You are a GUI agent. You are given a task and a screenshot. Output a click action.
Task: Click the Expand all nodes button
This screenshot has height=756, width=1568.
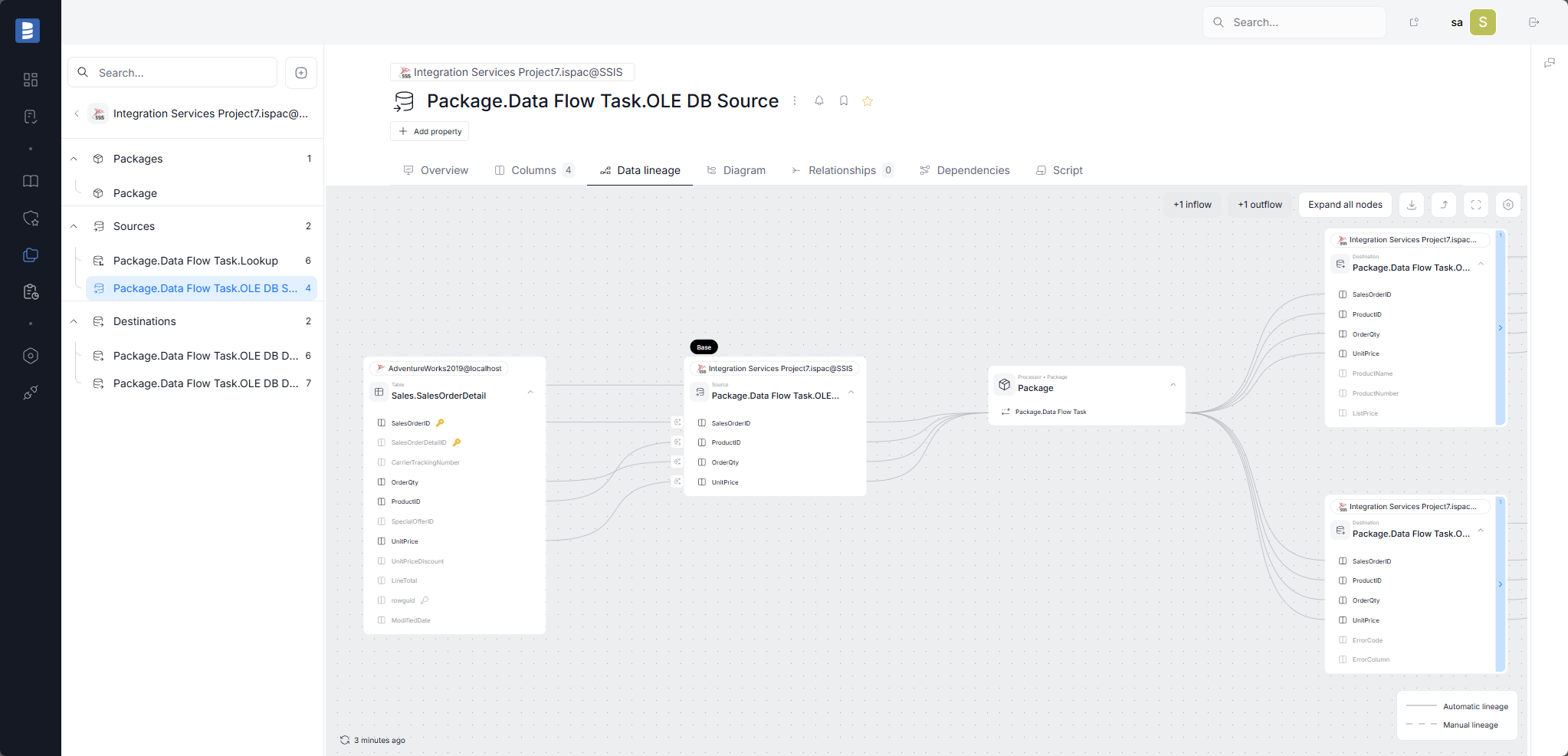(1344, 205)
